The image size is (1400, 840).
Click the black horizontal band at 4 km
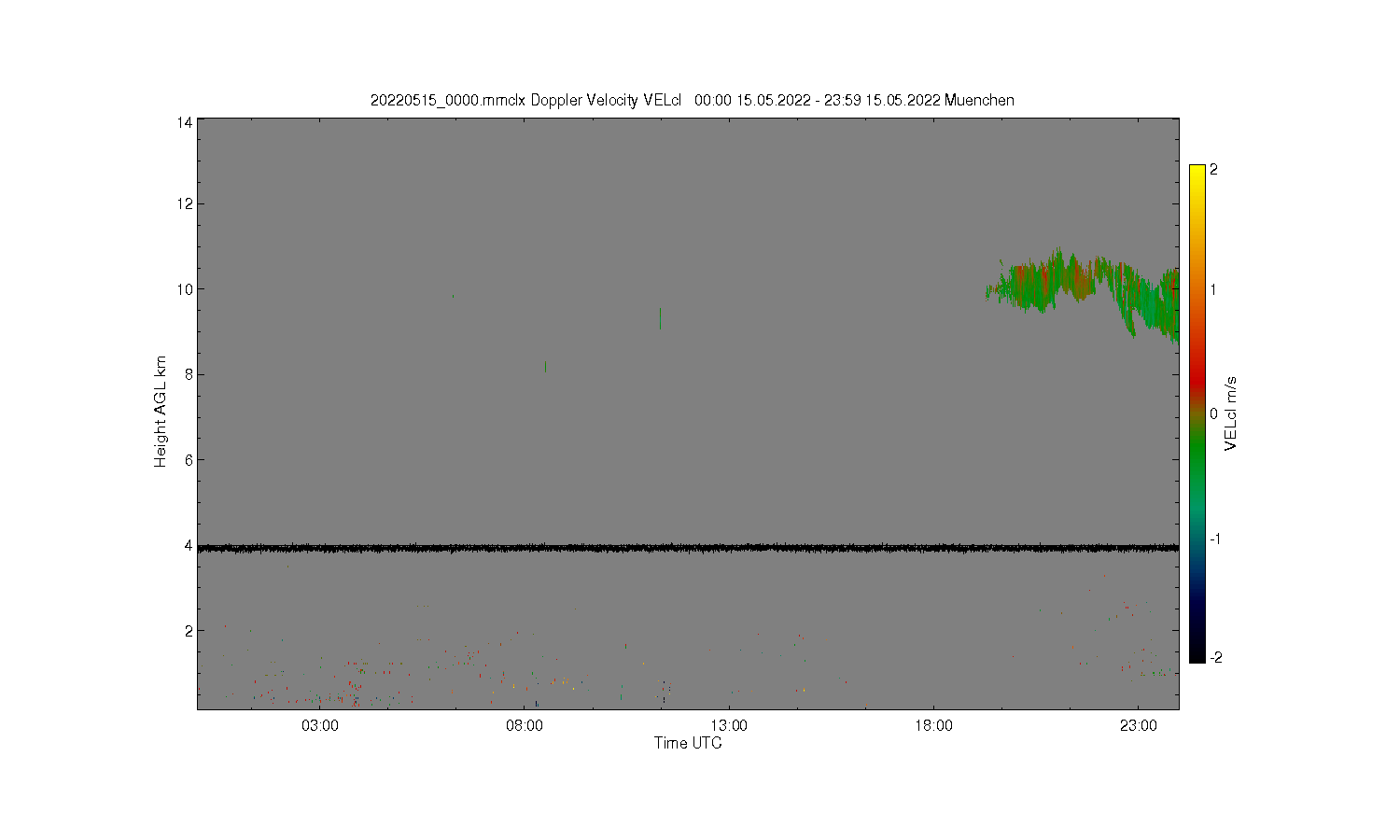(x=688, y=548)
